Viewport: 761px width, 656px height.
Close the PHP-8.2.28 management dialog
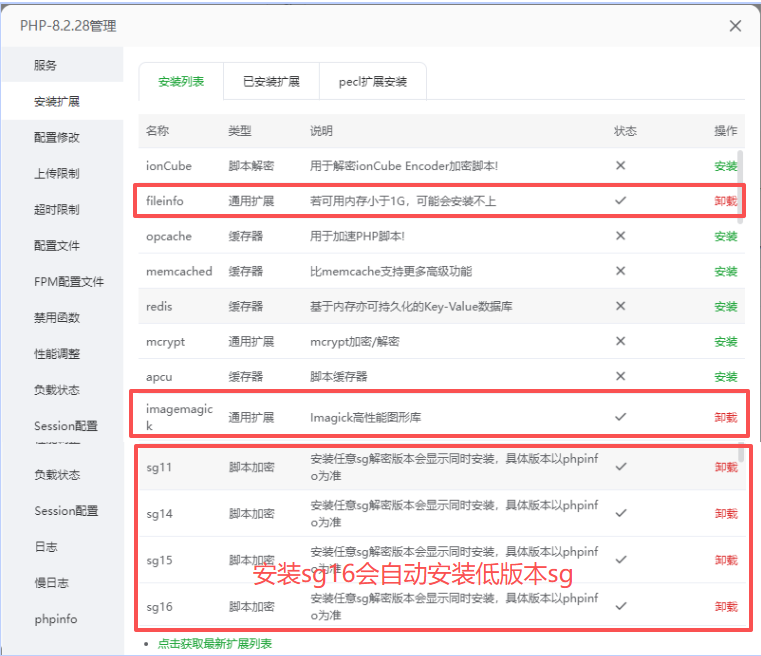click(735, 26)
